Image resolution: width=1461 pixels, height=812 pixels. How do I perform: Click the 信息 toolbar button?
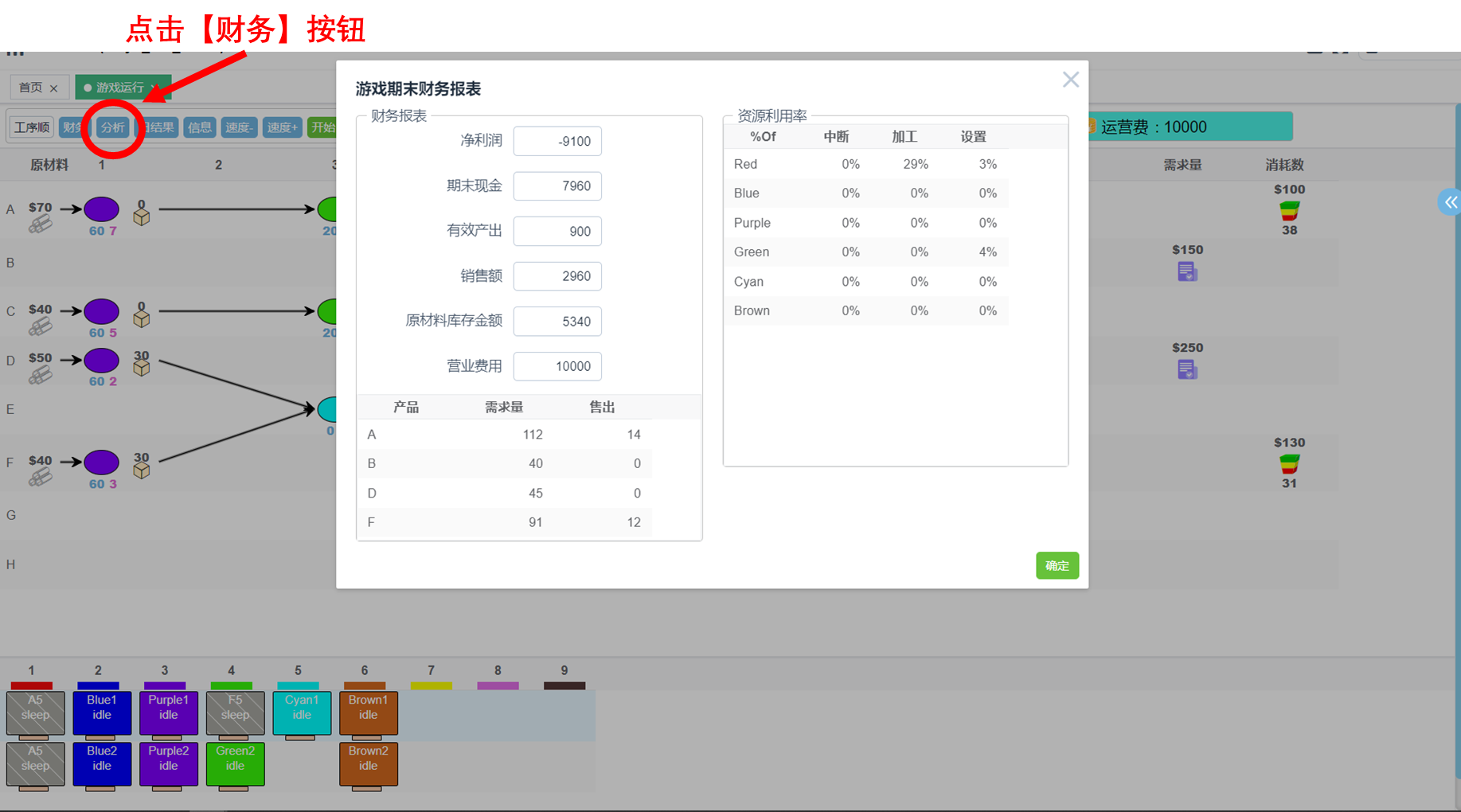click(199, 127)
